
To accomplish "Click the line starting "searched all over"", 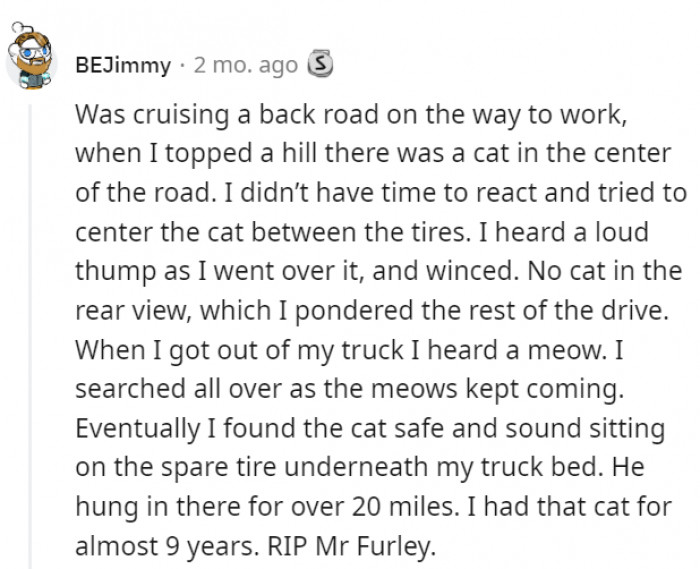I will [350, 389].
